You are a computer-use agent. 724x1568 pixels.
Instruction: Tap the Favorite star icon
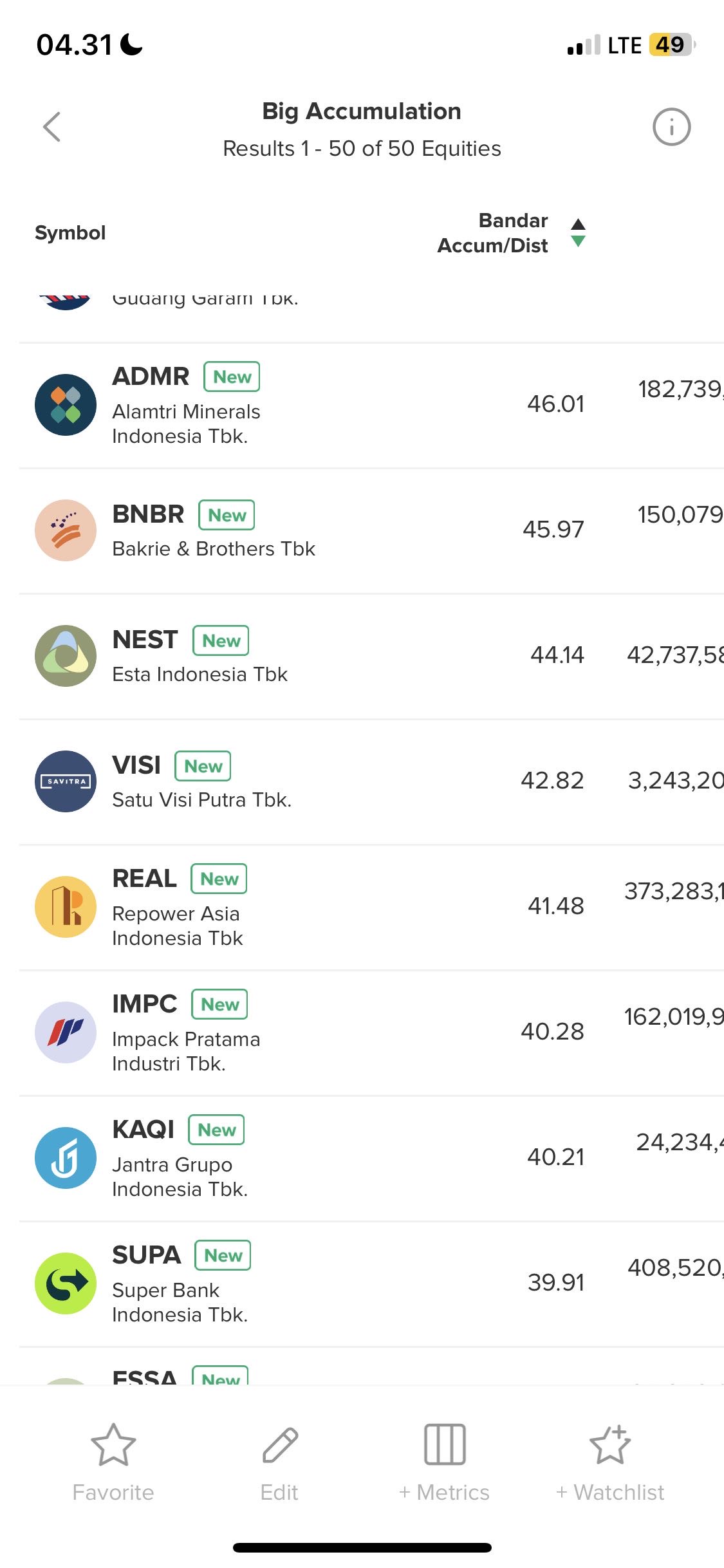113,1444
